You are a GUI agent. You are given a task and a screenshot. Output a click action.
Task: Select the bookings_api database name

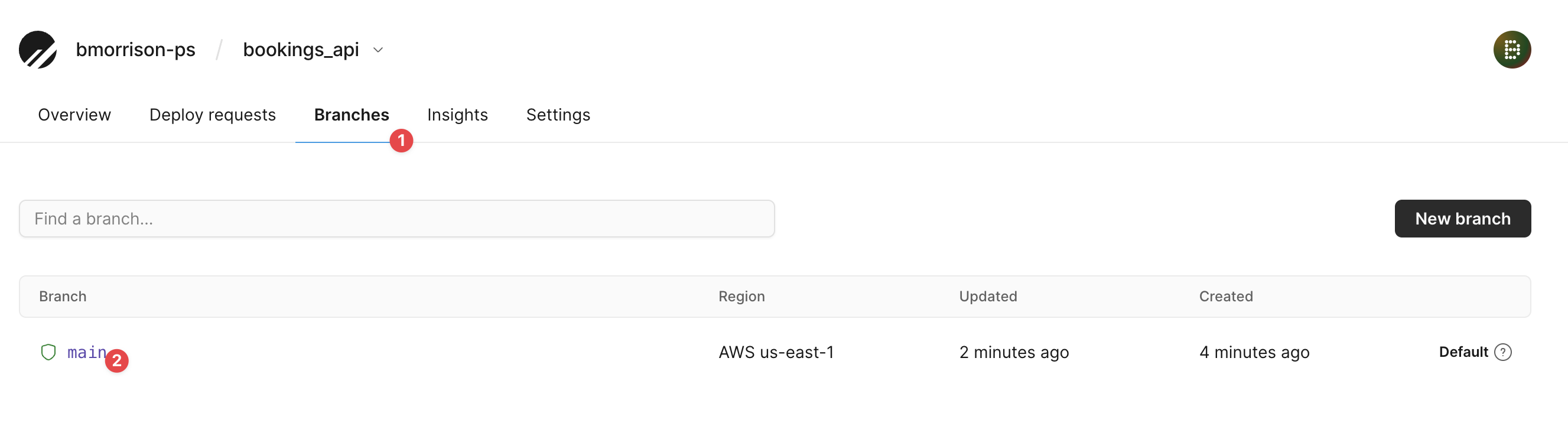coord(301,49)
